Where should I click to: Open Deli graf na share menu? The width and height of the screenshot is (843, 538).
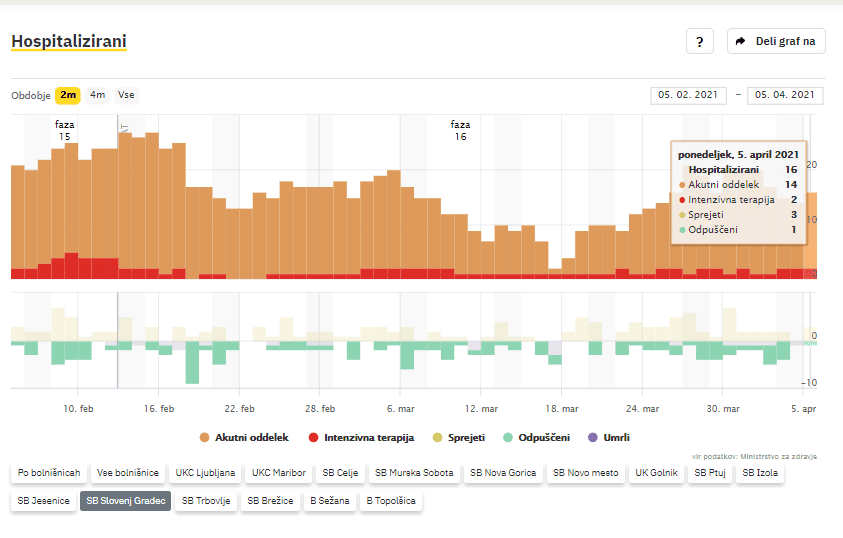(776, 42)
